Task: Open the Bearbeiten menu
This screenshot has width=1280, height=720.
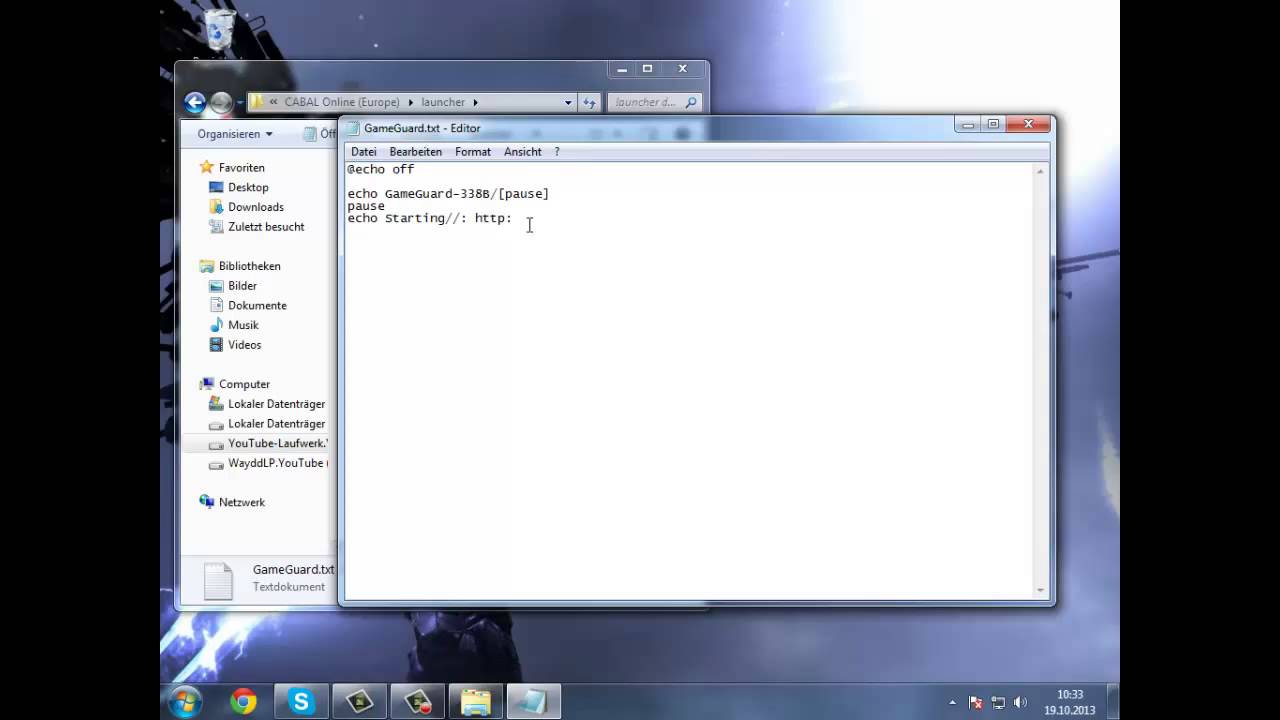Action: (415, 152)
